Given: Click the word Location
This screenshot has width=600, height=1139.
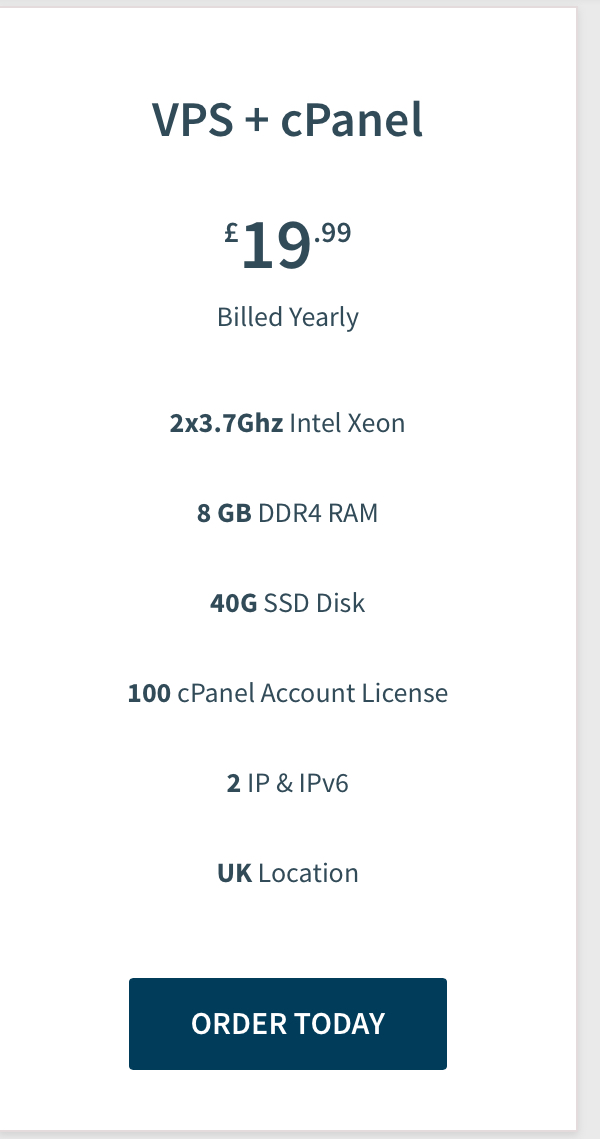Looking at the screenshot, I should coord(308,873).
